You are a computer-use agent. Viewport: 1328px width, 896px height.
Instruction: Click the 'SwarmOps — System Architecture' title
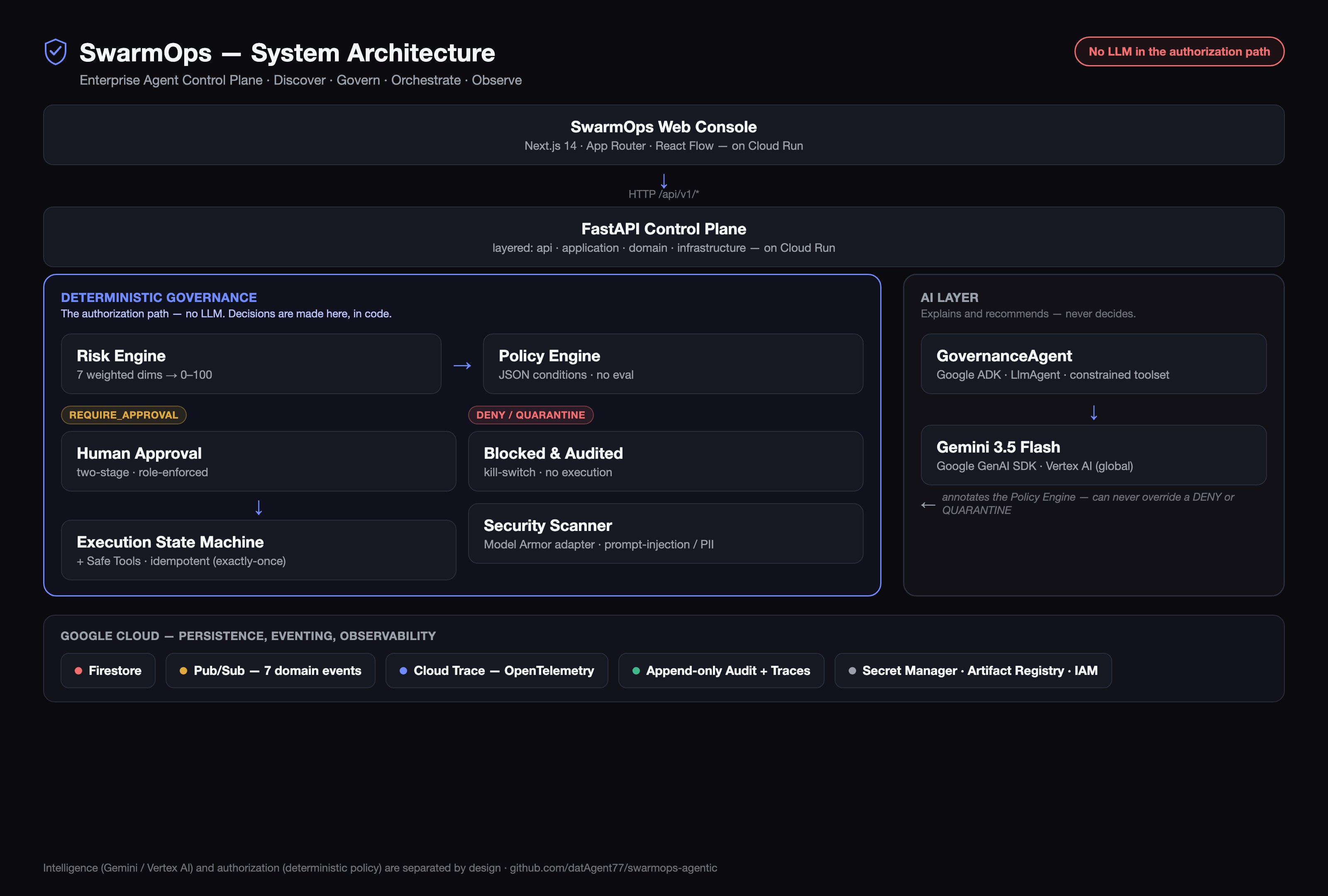tap(287, 53)
